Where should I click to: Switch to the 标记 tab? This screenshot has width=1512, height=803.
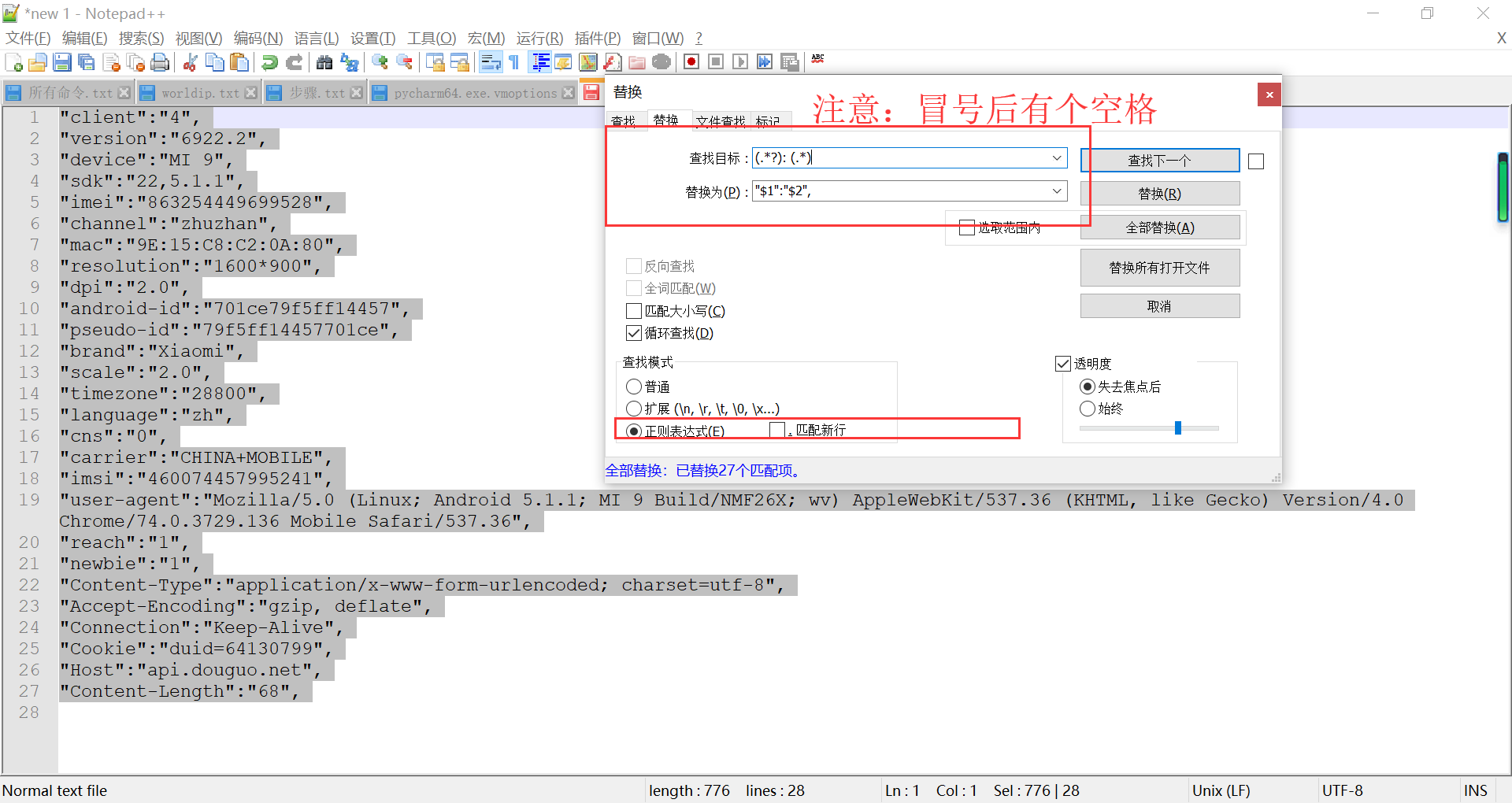768,120
